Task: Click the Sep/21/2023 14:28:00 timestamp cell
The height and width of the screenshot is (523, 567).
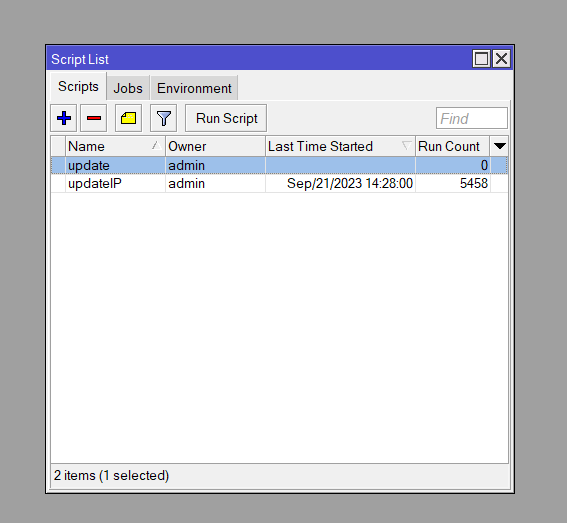Action: click(x=340, y=184)
